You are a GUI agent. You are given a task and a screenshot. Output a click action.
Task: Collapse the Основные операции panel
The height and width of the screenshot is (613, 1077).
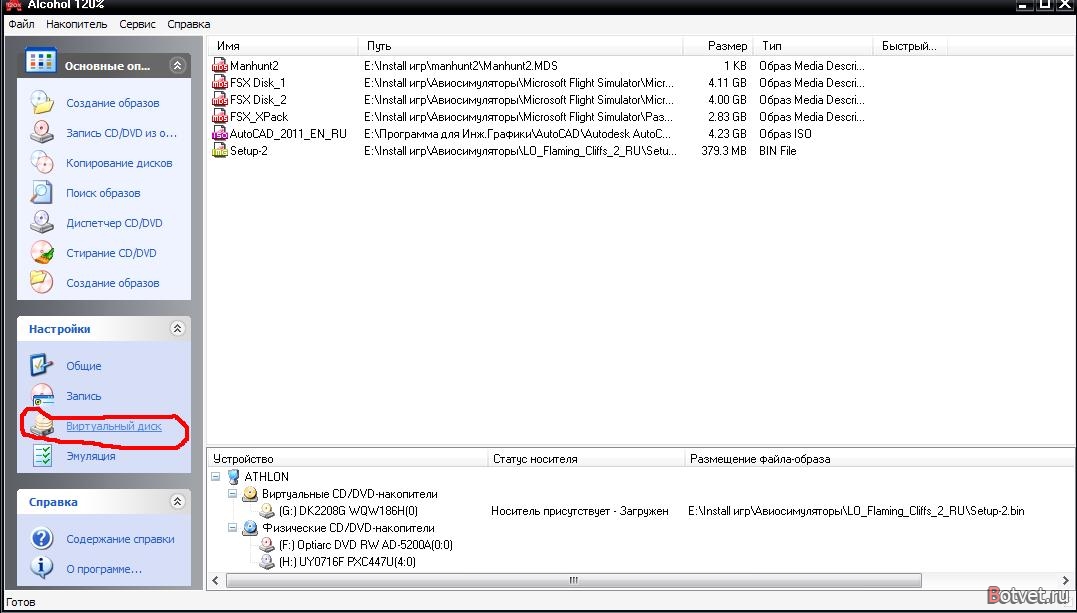[177, 65]
